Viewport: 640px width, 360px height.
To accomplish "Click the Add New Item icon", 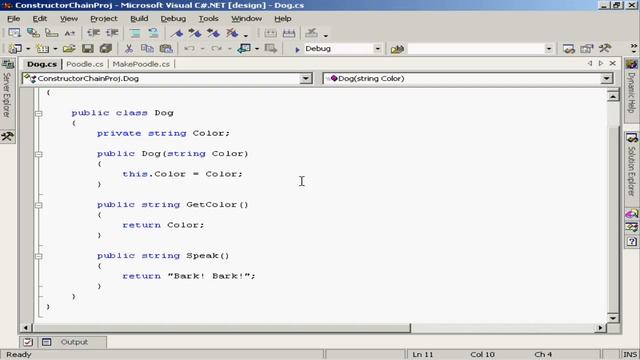I will pyautogui.click(x=42, y=49).
